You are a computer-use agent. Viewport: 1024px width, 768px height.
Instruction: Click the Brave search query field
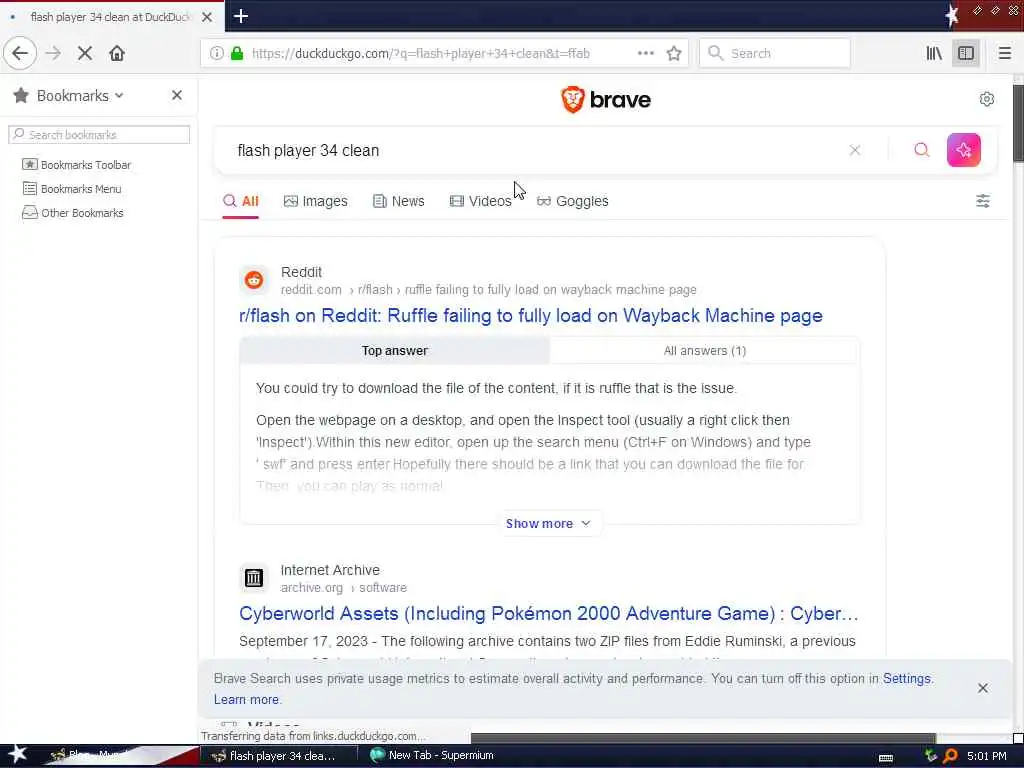pyautogui.click(x=536, y=150)
